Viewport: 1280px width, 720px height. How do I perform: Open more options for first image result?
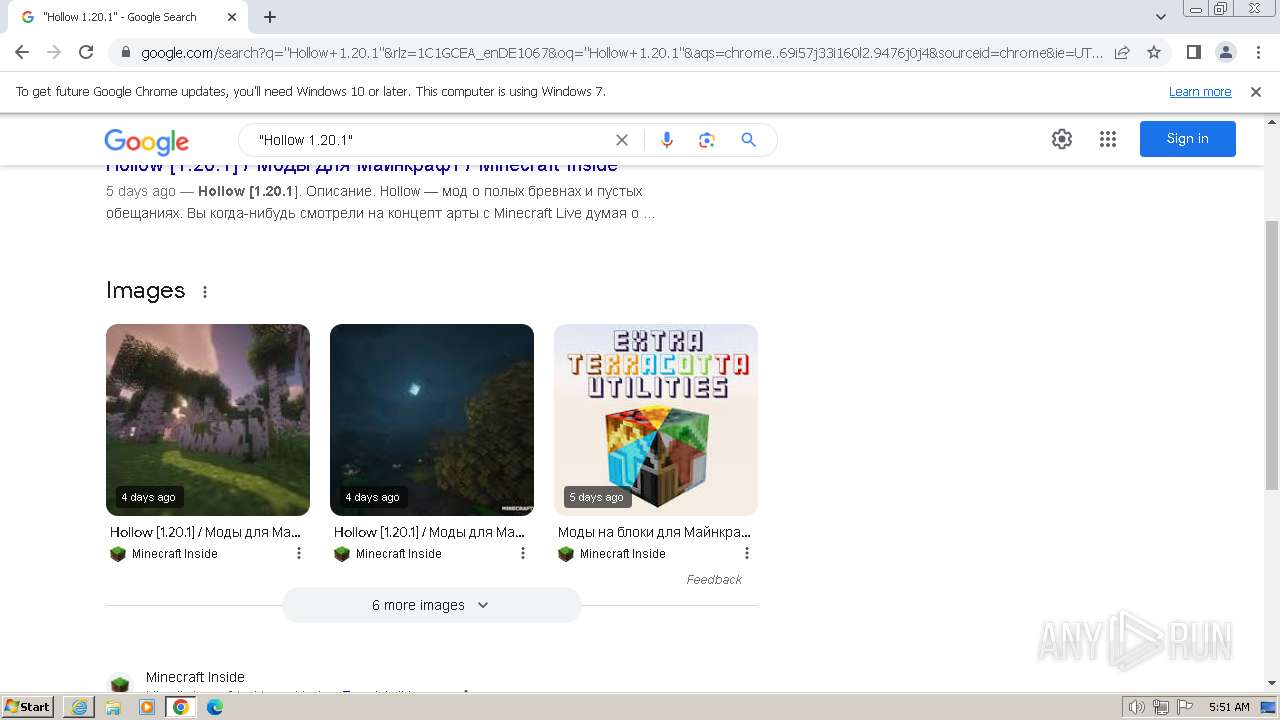[298, 553]
